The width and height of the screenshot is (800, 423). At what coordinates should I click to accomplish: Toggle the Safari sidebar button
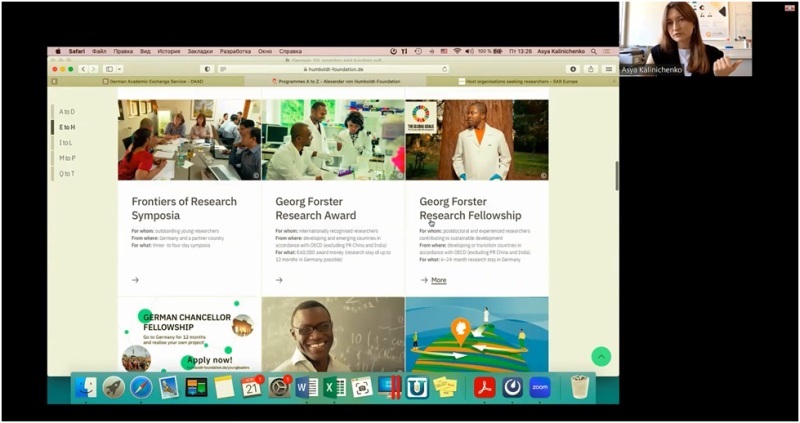(x=109, y=69)
